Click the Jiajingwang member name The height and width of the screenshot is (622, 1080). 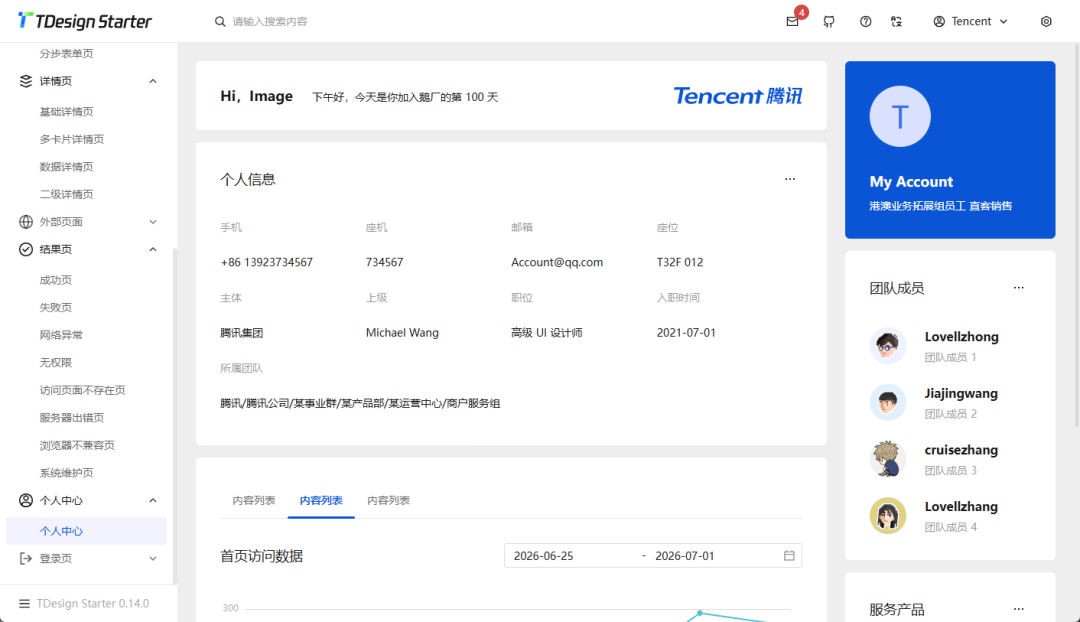pos(961,393)
